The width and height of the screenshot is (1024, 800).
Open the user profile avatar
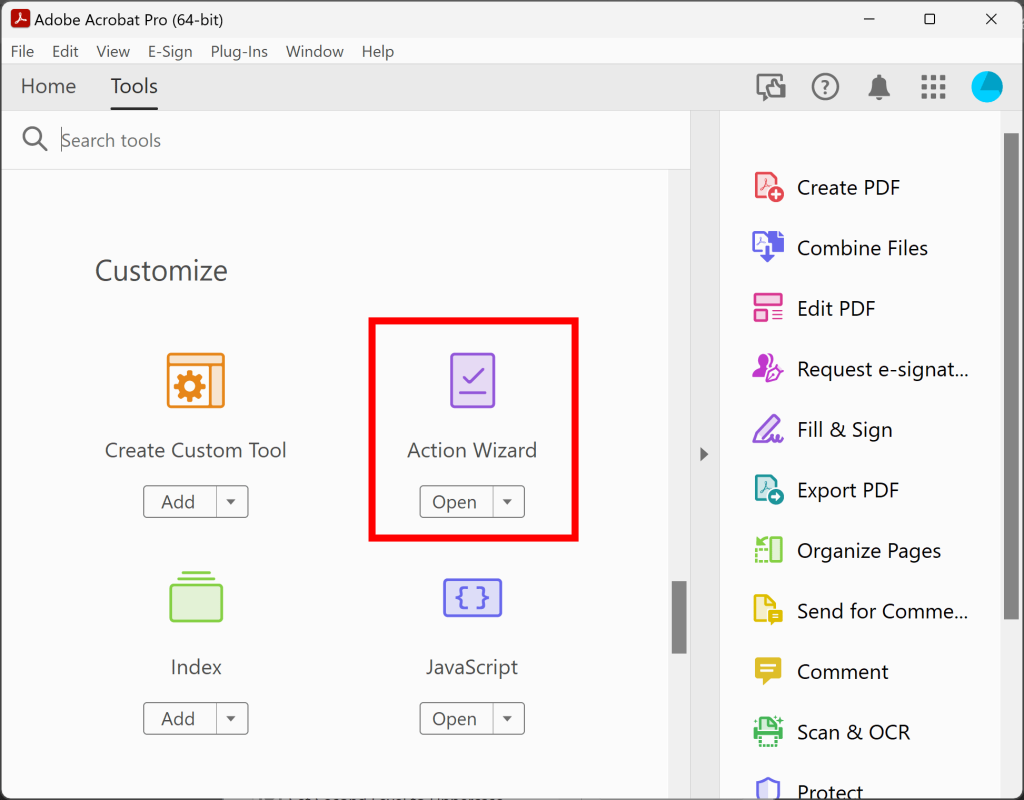point(987,87)
